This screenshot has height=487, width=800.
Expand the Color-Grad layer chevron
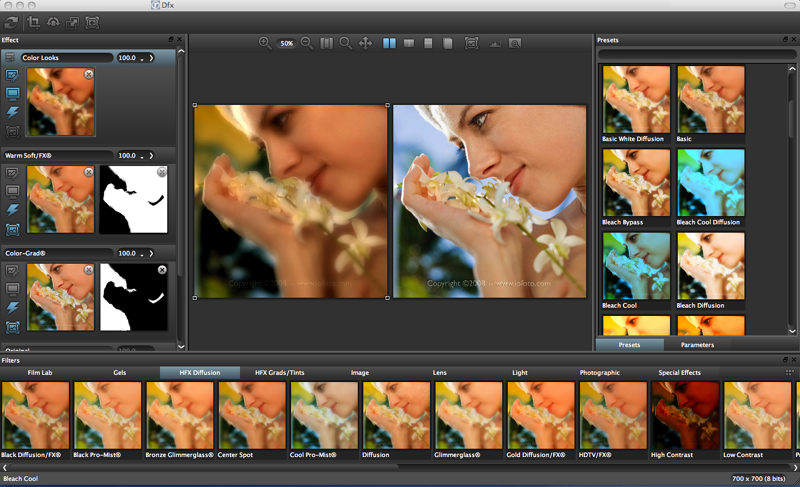click(x=151, y=254)
